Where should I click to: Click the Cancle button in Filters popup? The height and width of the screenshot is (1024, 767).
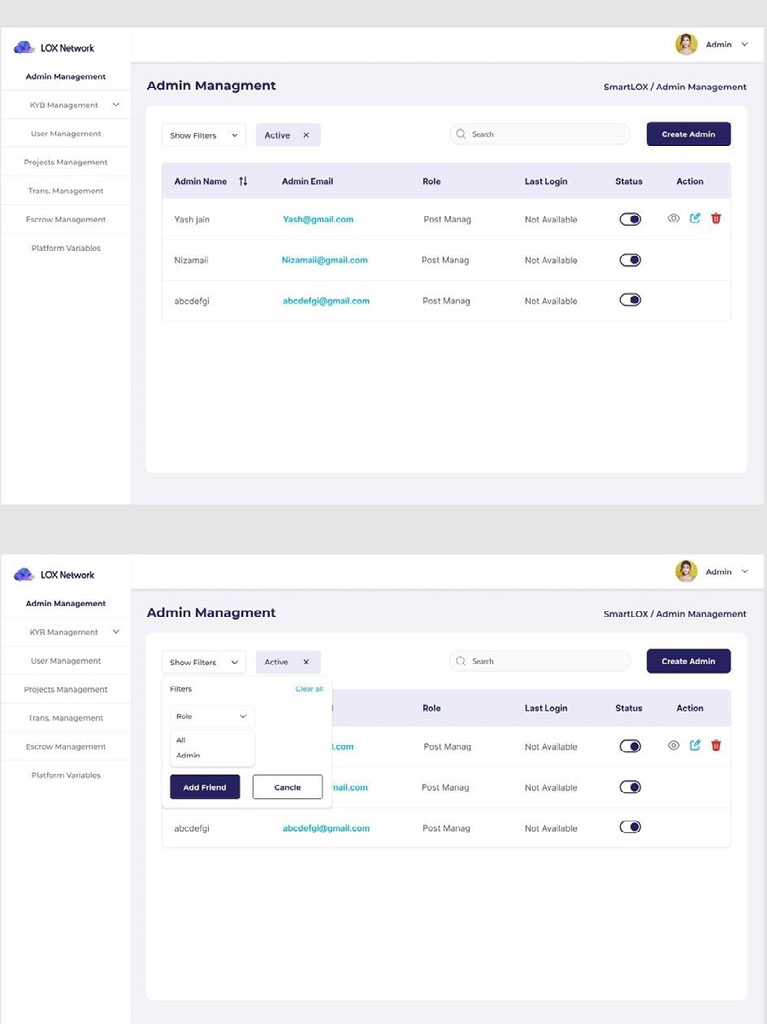coord(287,787)
